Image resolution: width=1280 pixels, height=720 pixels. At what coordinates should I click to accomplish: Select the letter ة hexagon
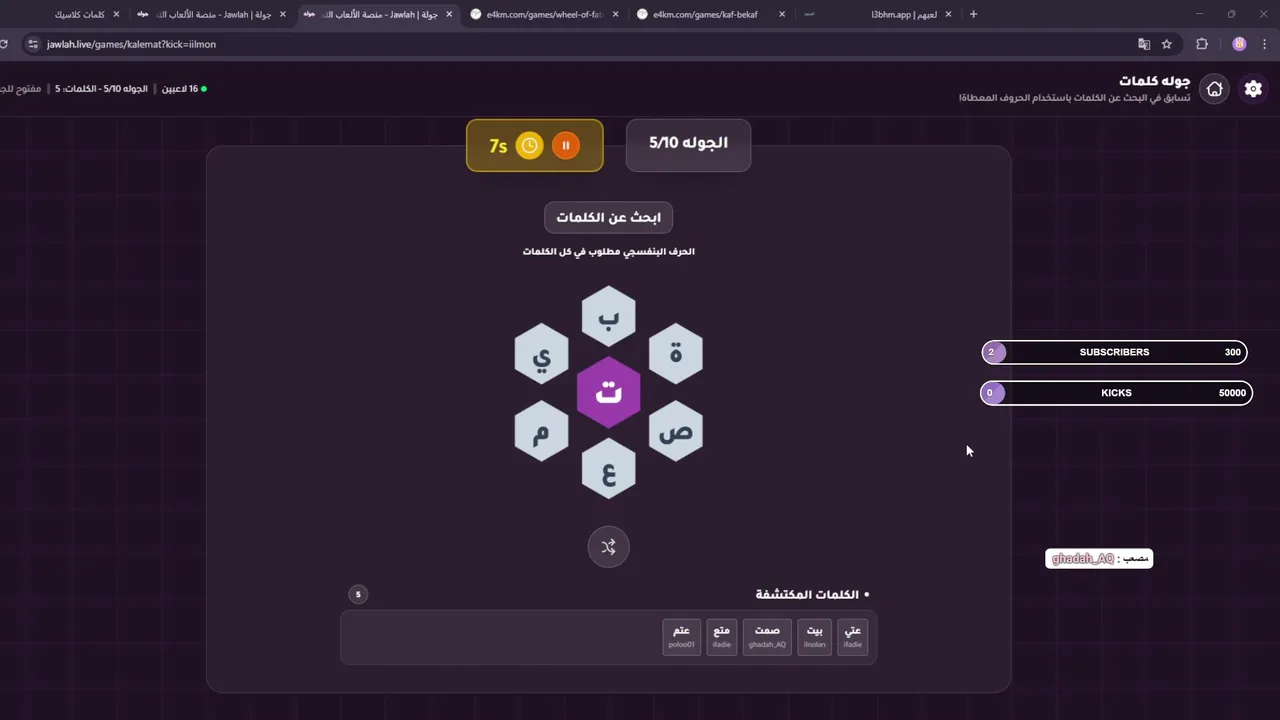676,353
